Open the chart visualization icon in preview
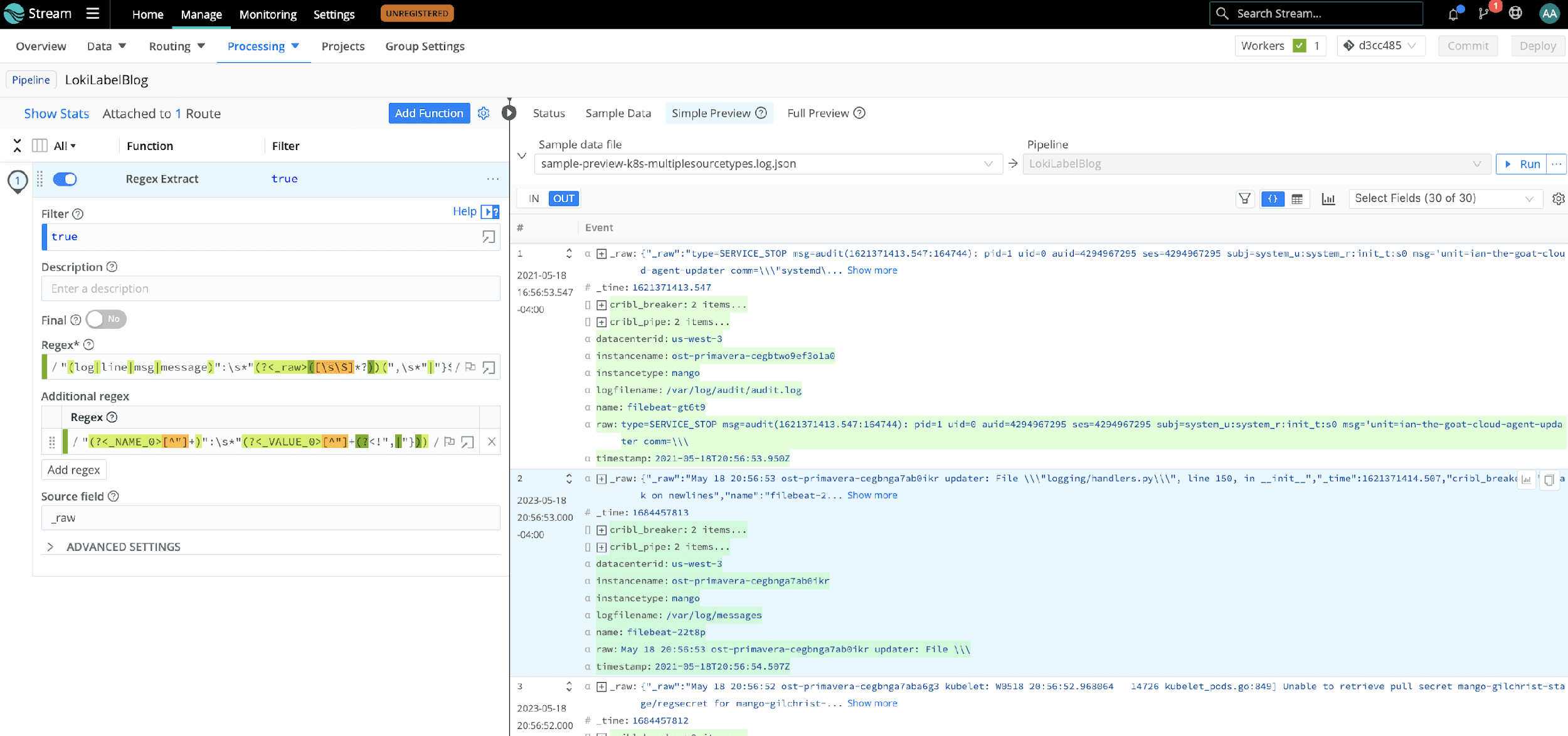The image size is (1568, 736). 1328,198
